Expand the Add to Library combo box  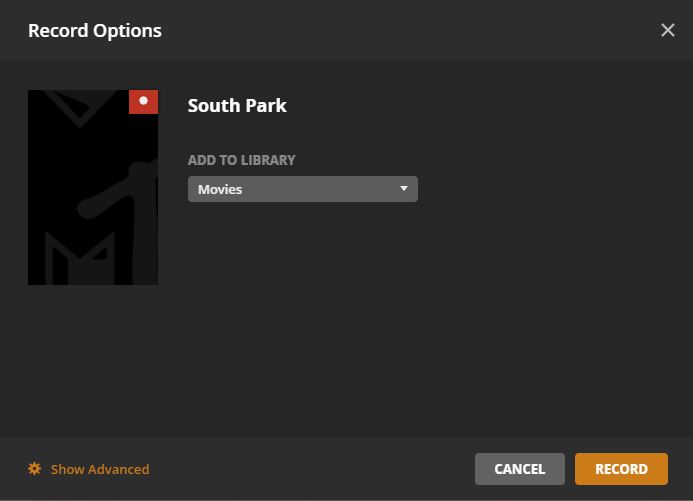point(302,189)
